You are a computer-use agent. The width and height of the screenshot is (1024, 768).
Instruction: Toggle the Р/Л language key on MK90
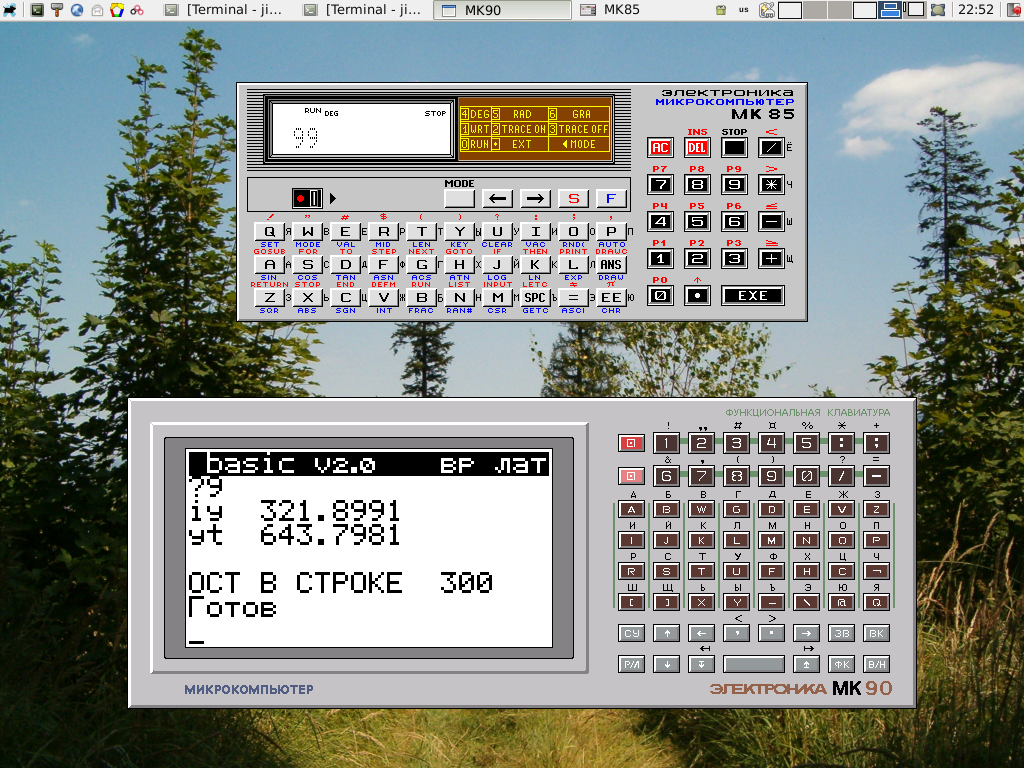pyautogui.click(x=631, y=665)
